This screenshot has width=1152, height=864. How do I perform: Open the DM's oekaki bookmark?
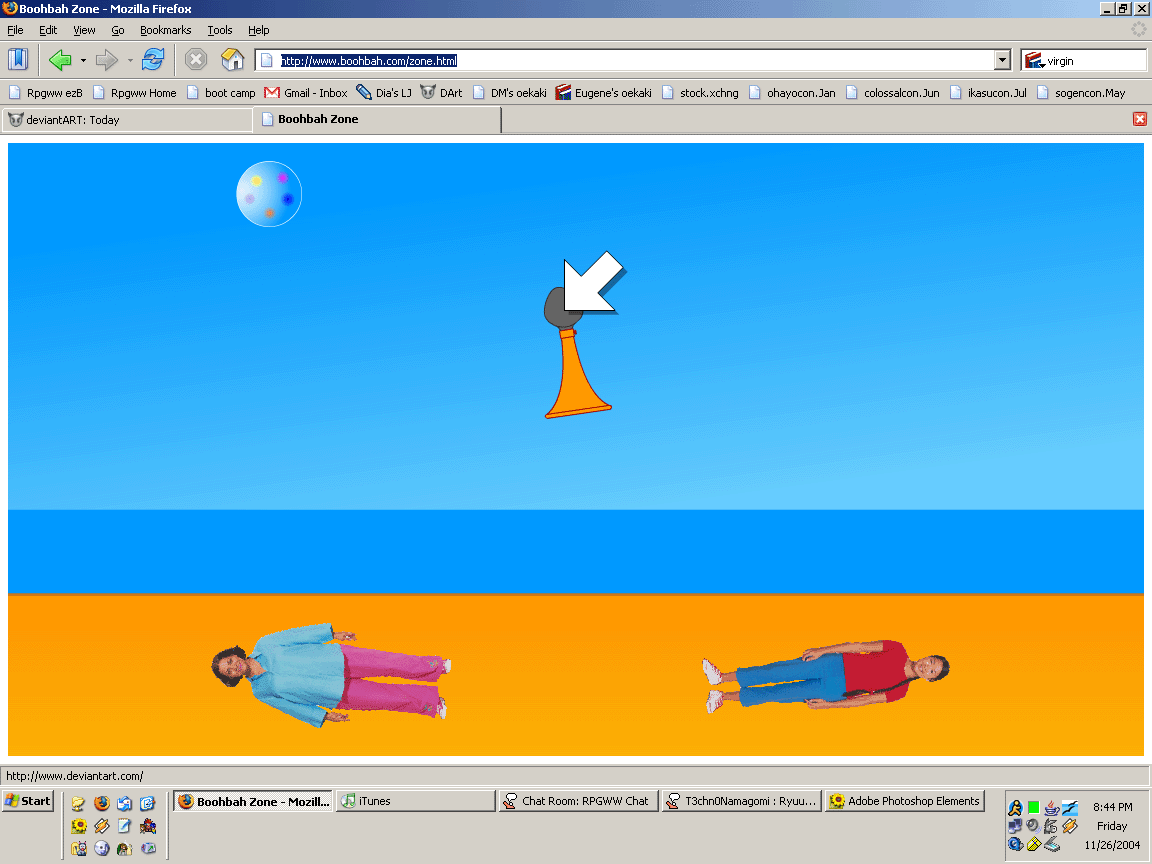click(x=510, y=93)
